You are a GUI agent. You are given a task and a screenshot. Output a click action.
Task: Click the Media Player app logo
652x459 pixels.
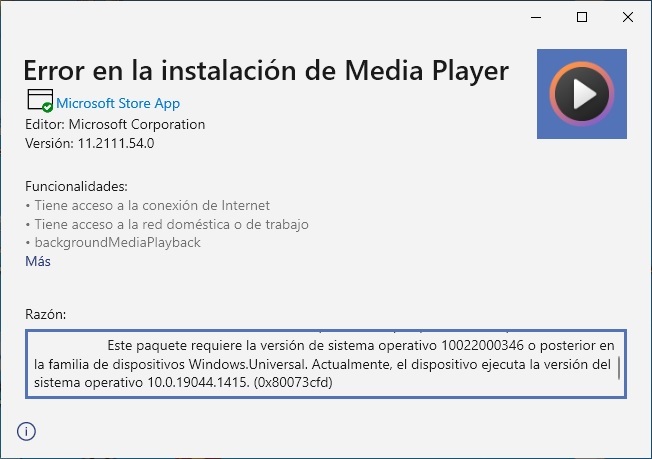582,94
